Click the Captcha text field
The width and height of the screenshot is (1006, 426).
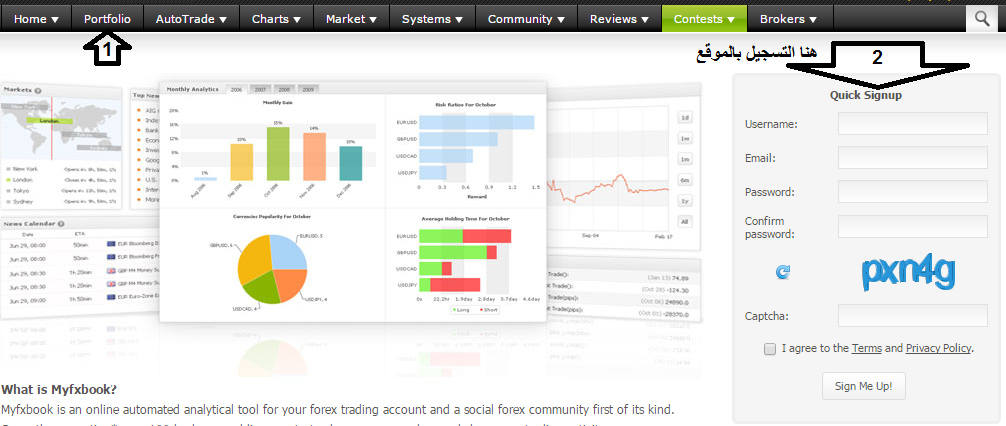click(x=912, y=316)
